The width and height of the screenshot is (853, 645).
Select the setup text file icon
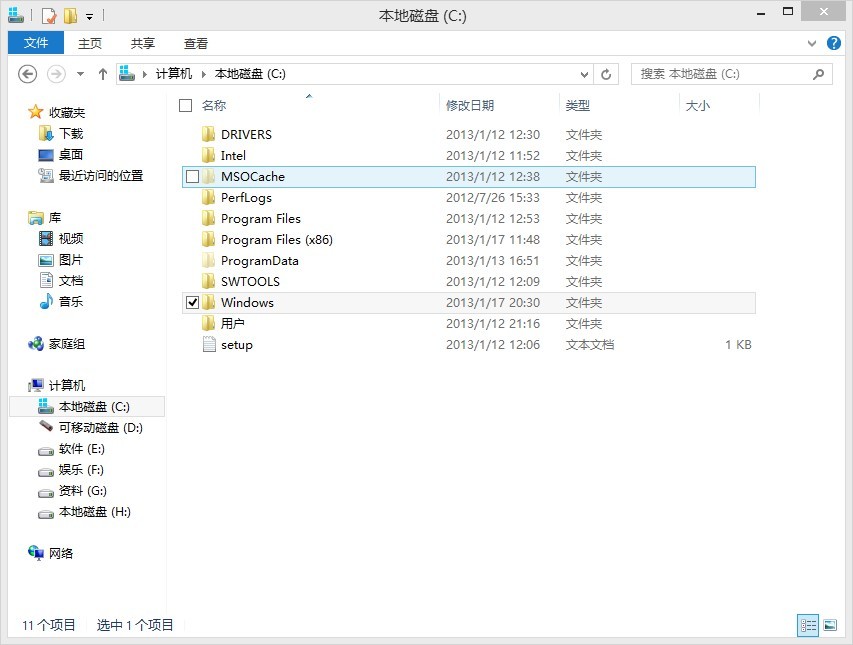tap(209, 344)
